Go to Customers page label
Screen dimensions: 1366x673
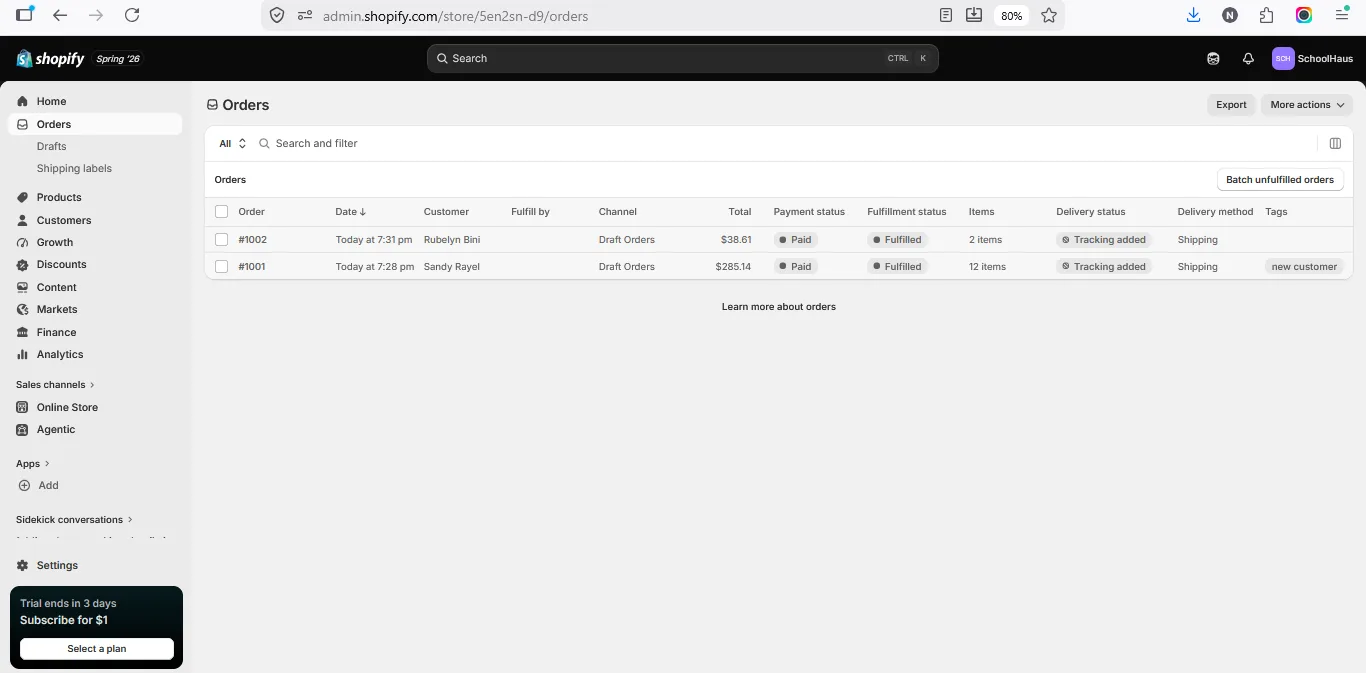[64, 220]
